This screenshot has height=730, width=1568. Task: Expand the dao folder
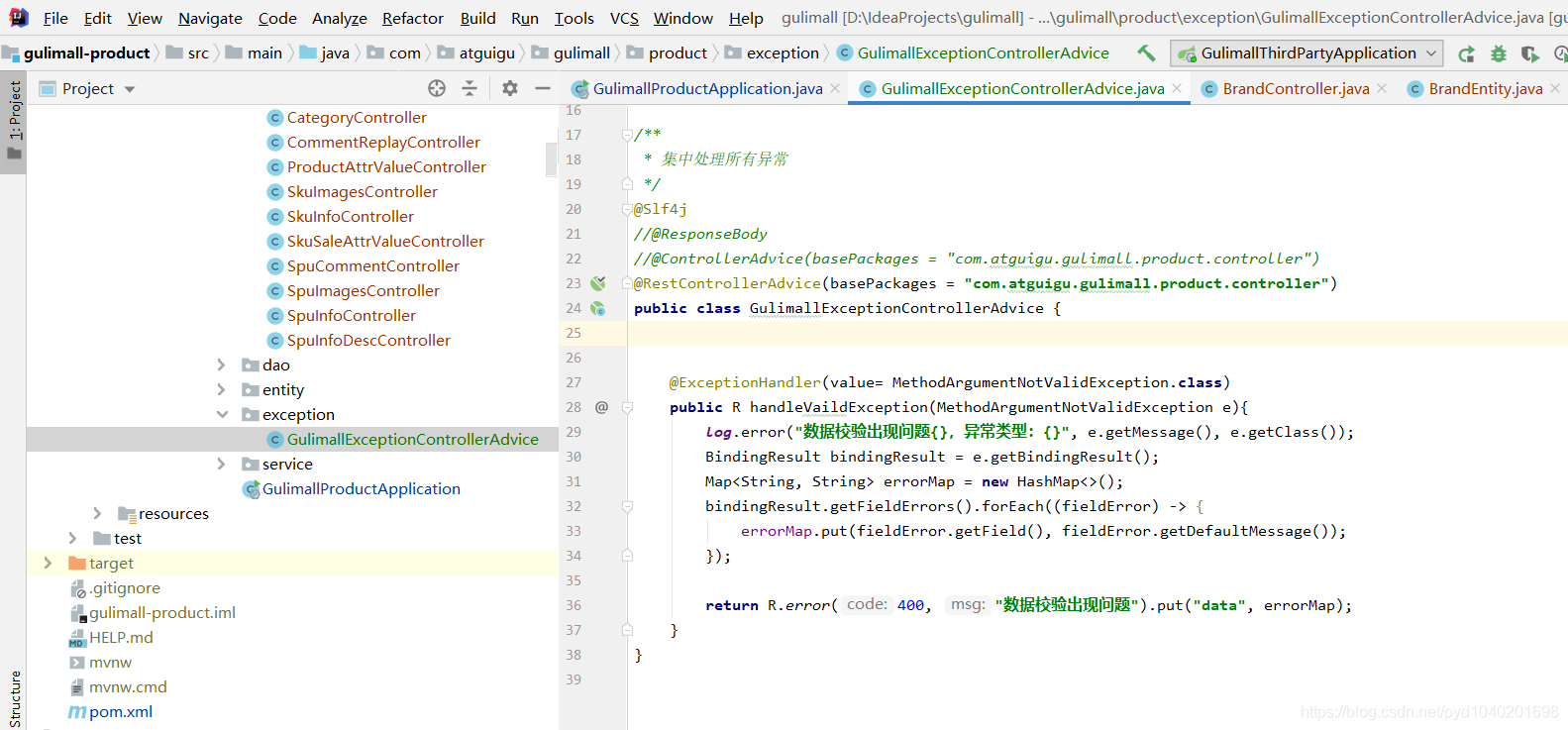(x=222, y=365)
